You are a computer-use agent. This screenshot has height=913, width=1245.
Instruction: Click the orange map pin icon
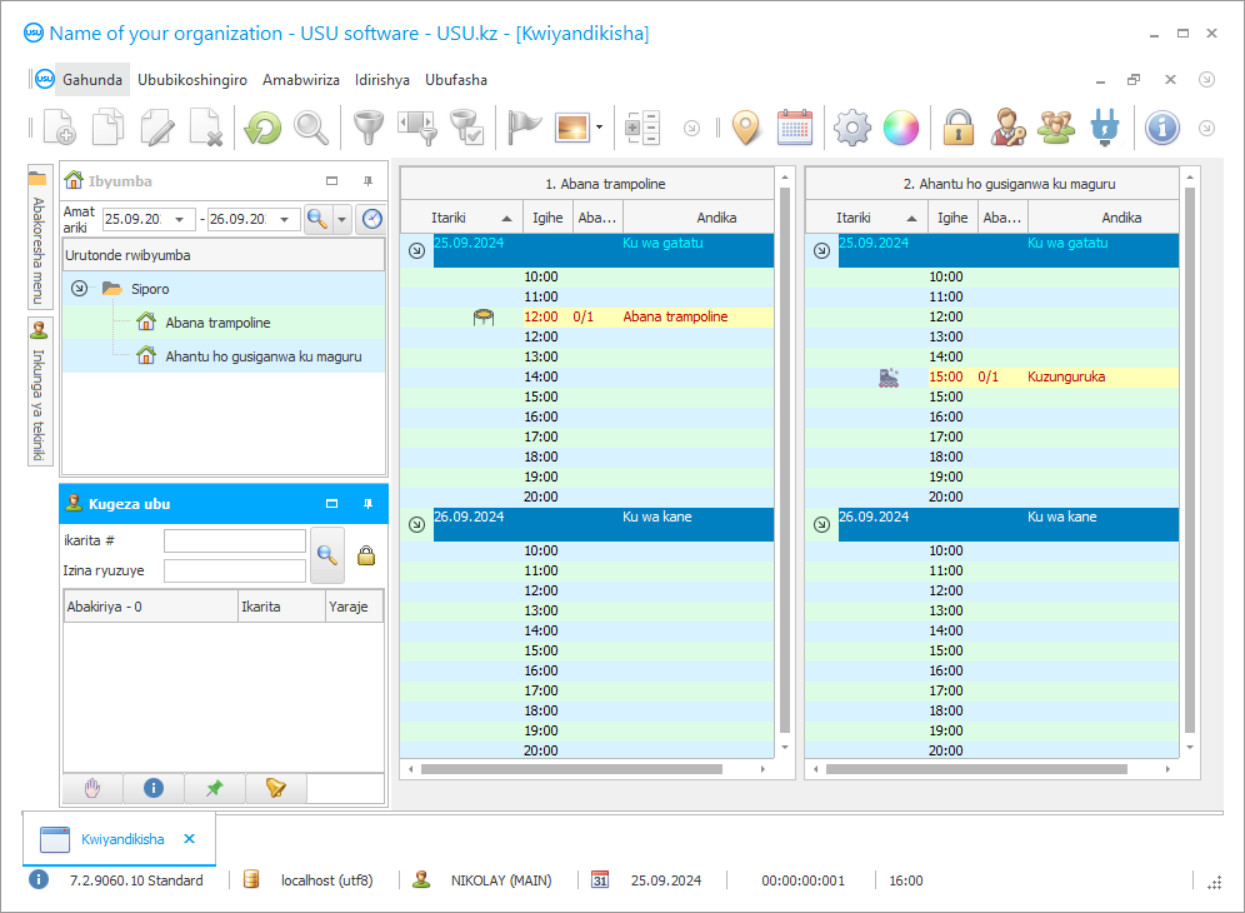746,128
